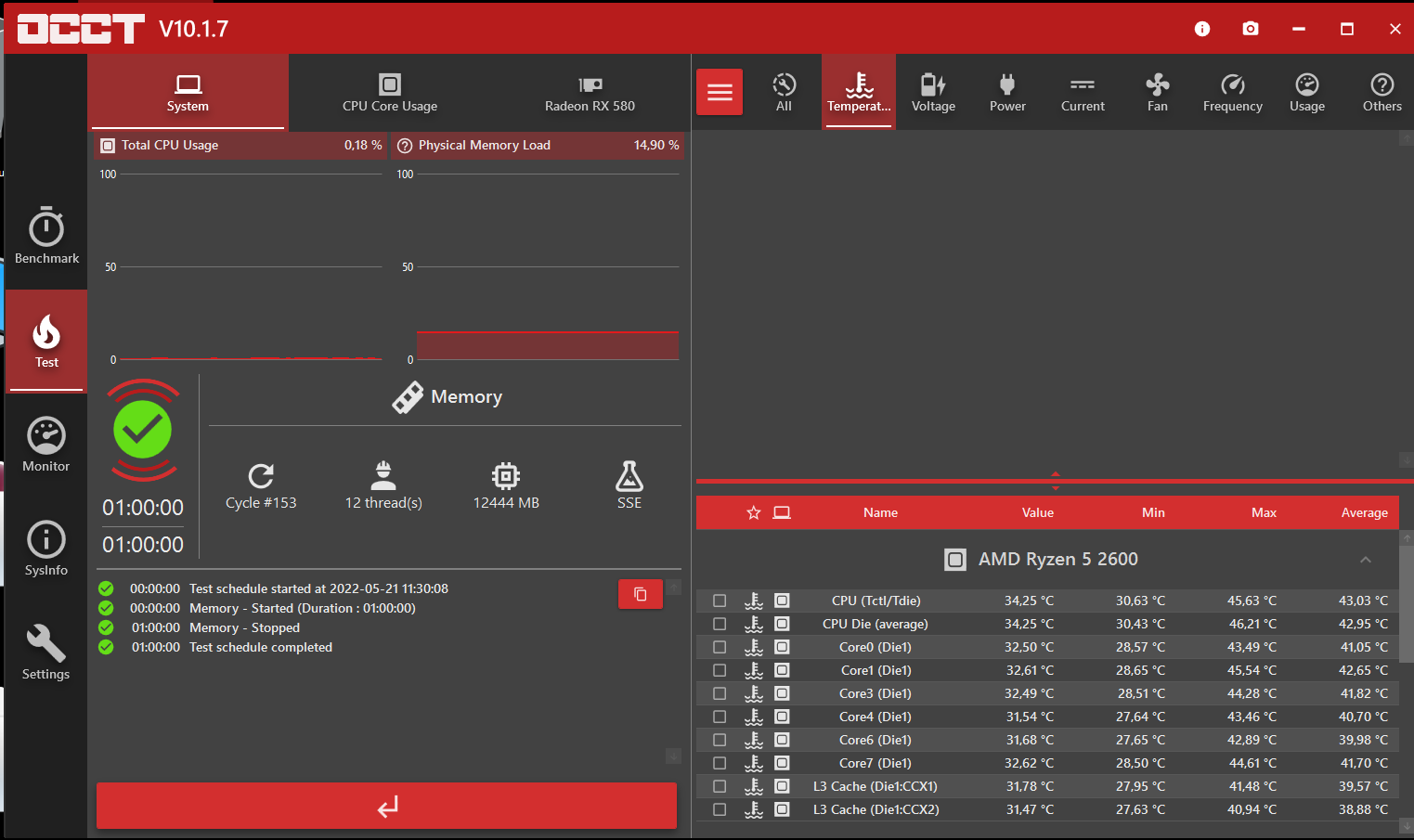Show Fan sensors
Screen dimensions: 1414x840
pos(1158,92)
